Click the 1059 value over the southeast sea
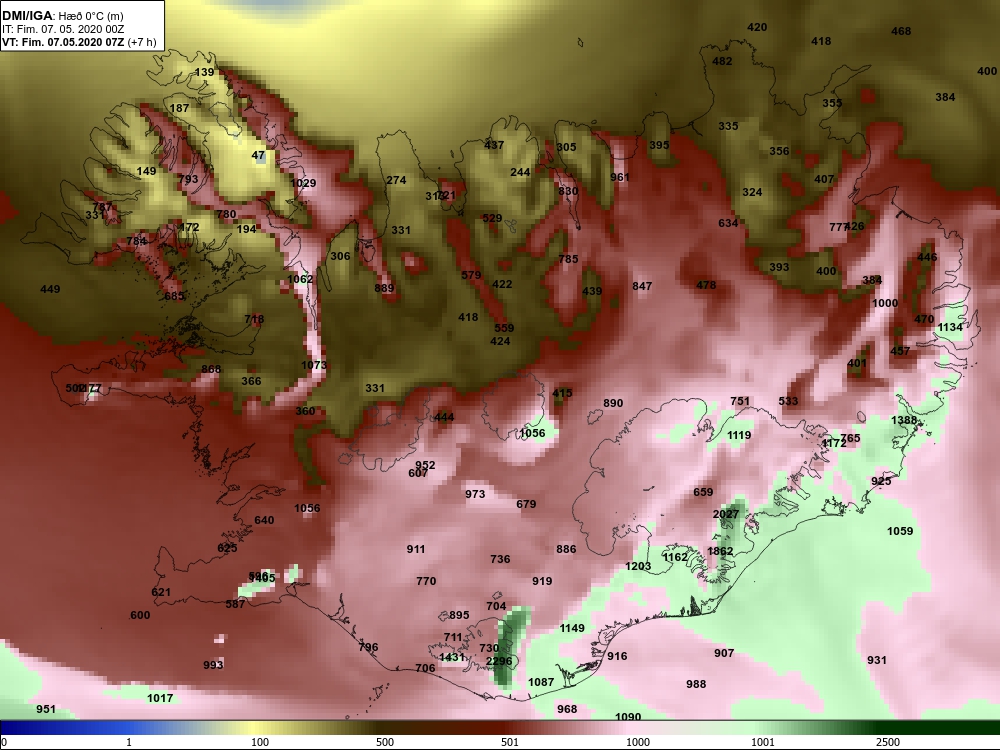The width and height of the screenshot is (1000, 750). (x=900, y=531)
